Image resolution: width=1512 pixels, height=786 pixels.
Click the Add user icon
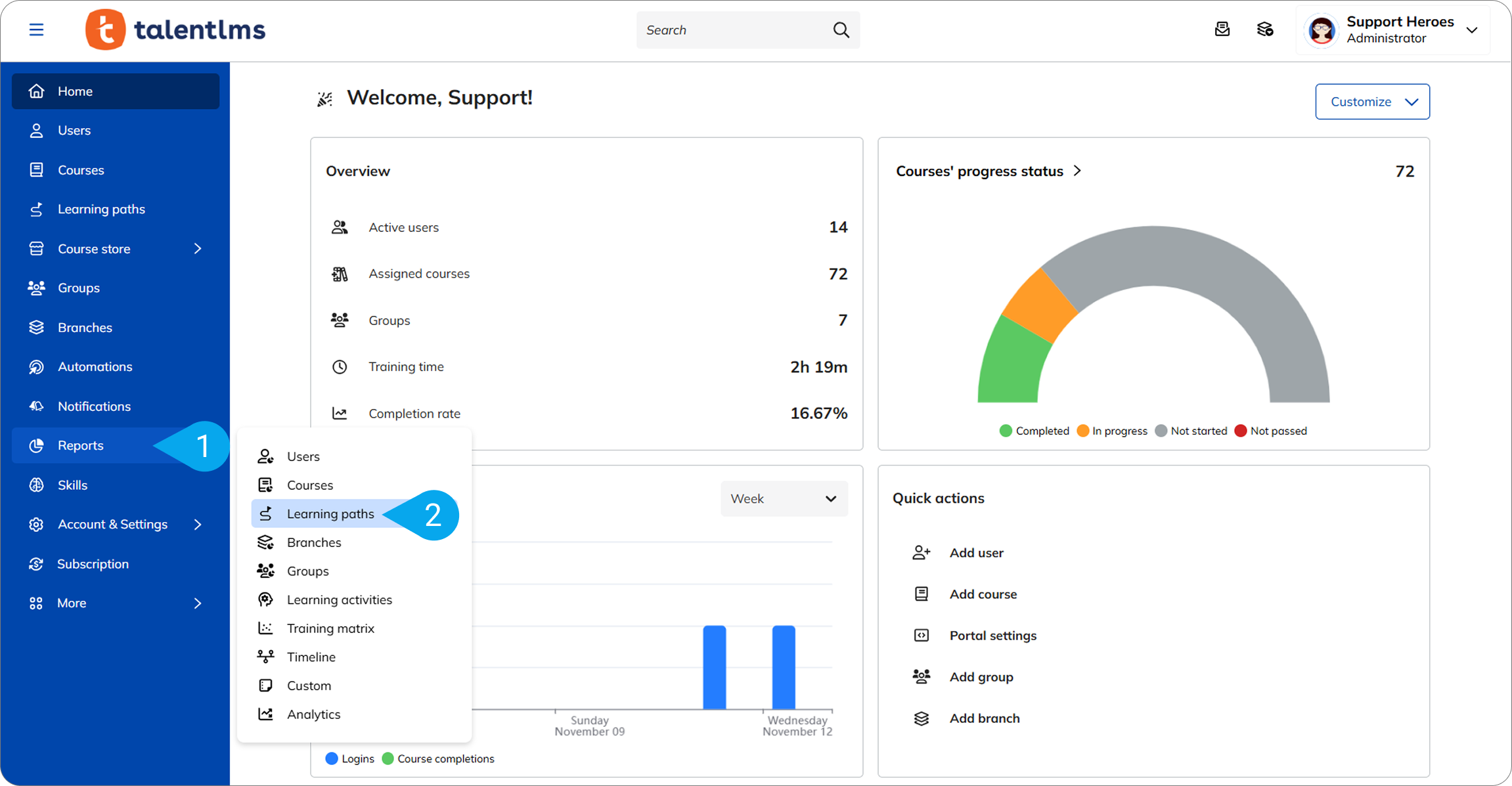(x=921, y=552)
